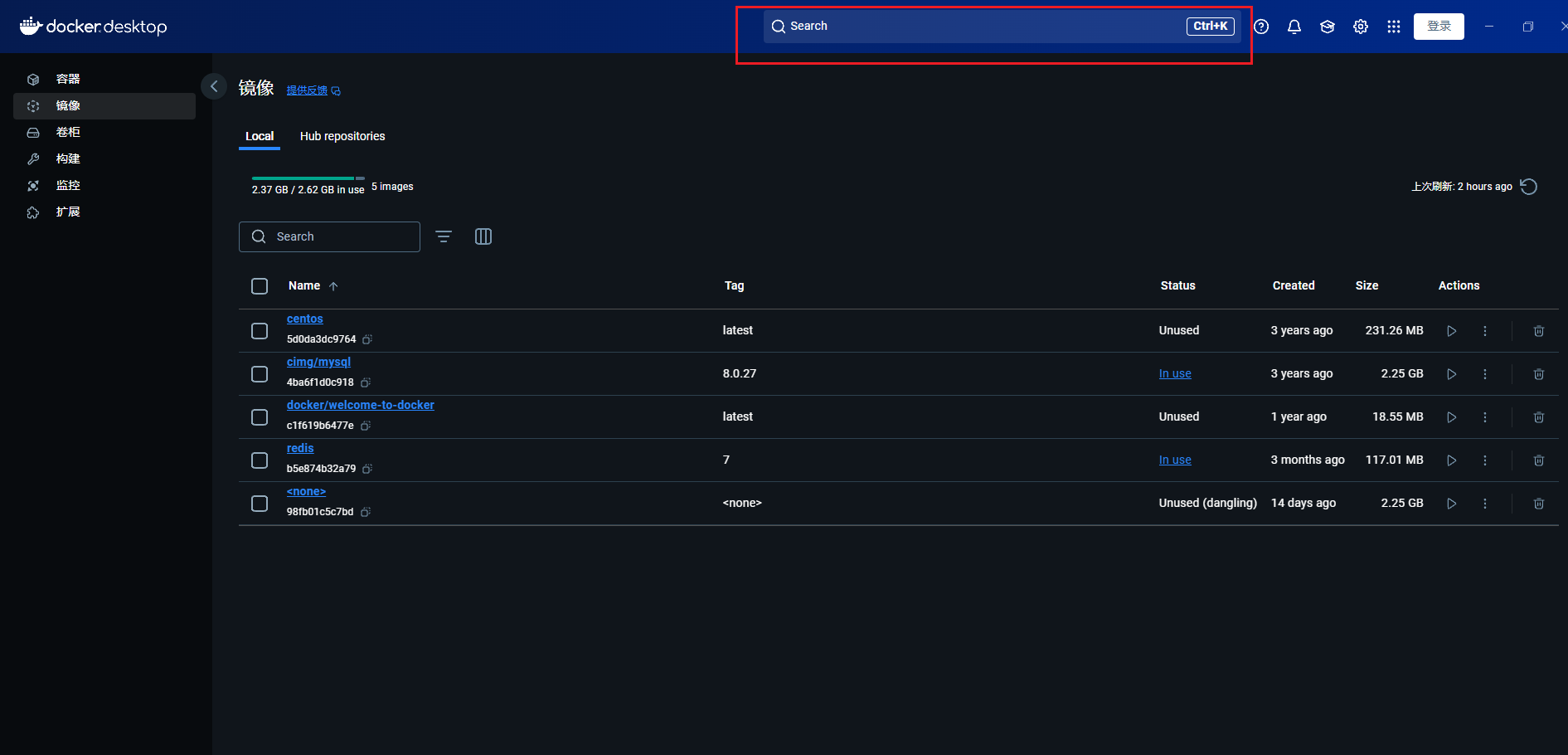Click the Created column header
This screenshot has width=1568, height=755.
tap(1294, 285)
